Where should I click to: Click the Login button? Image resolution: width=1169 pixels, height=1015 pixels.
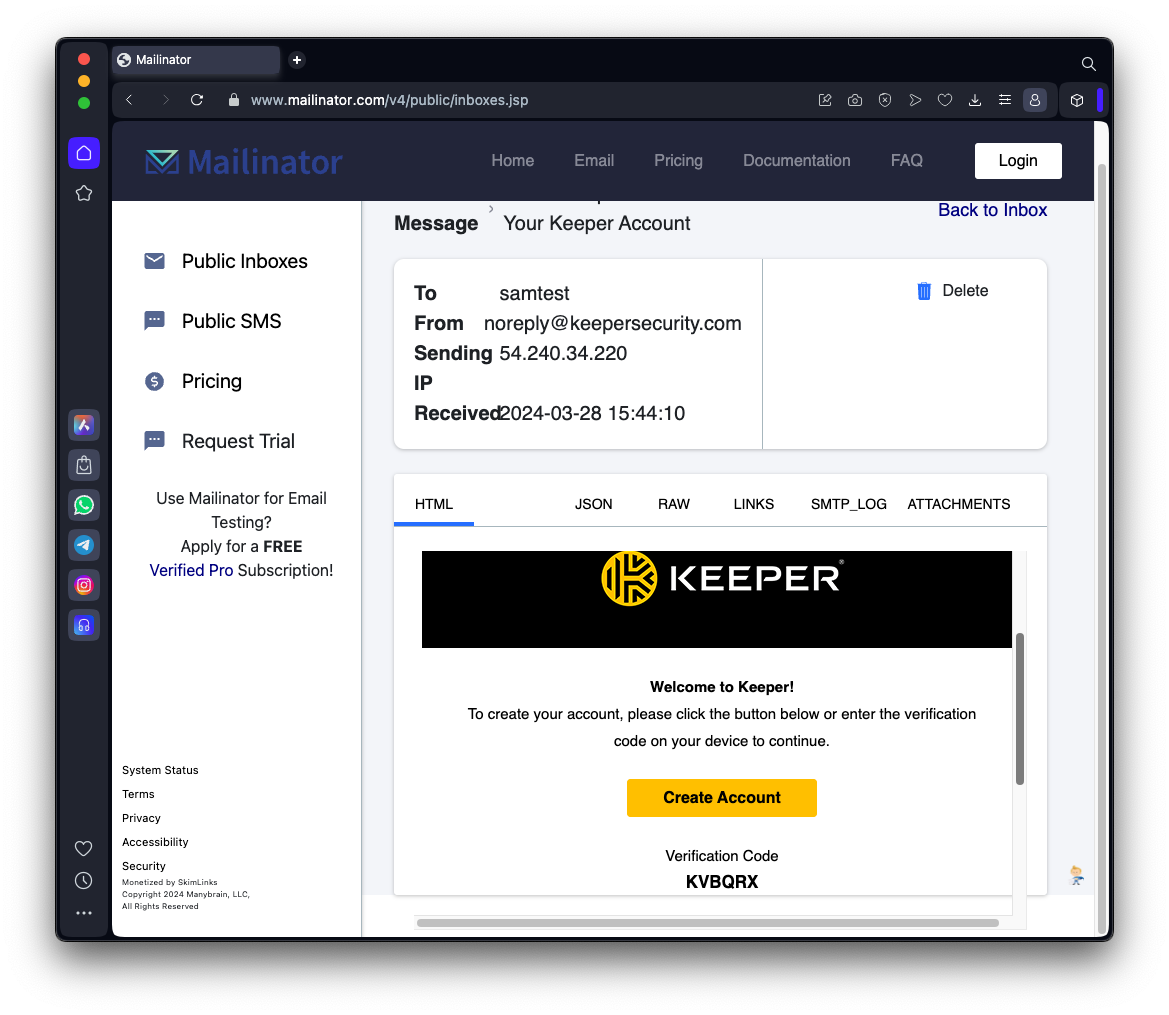coord(1018,161)
